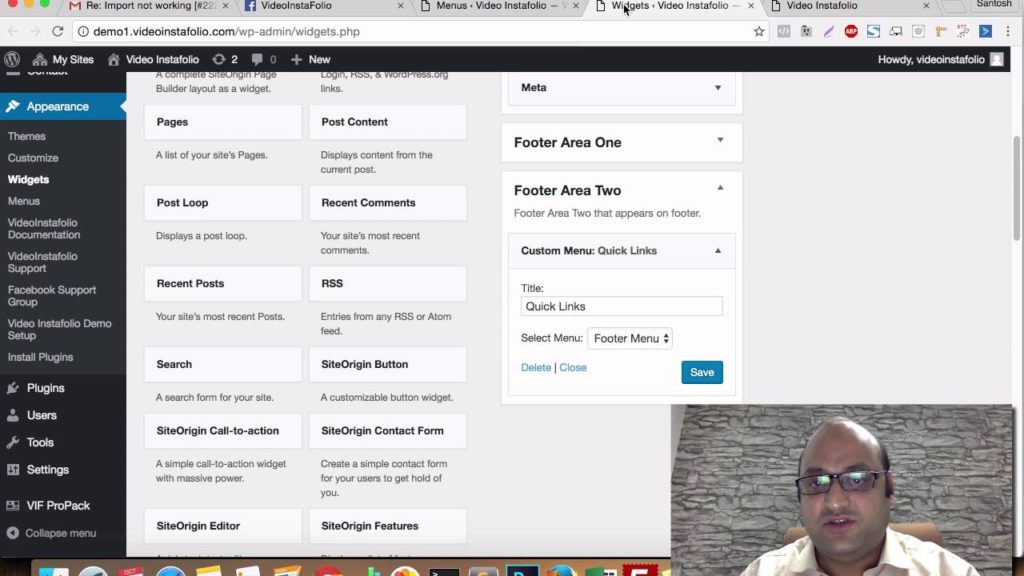Select the Pages widget
The width and height of the screenshot is (1024, 576).
coord(223,122)
